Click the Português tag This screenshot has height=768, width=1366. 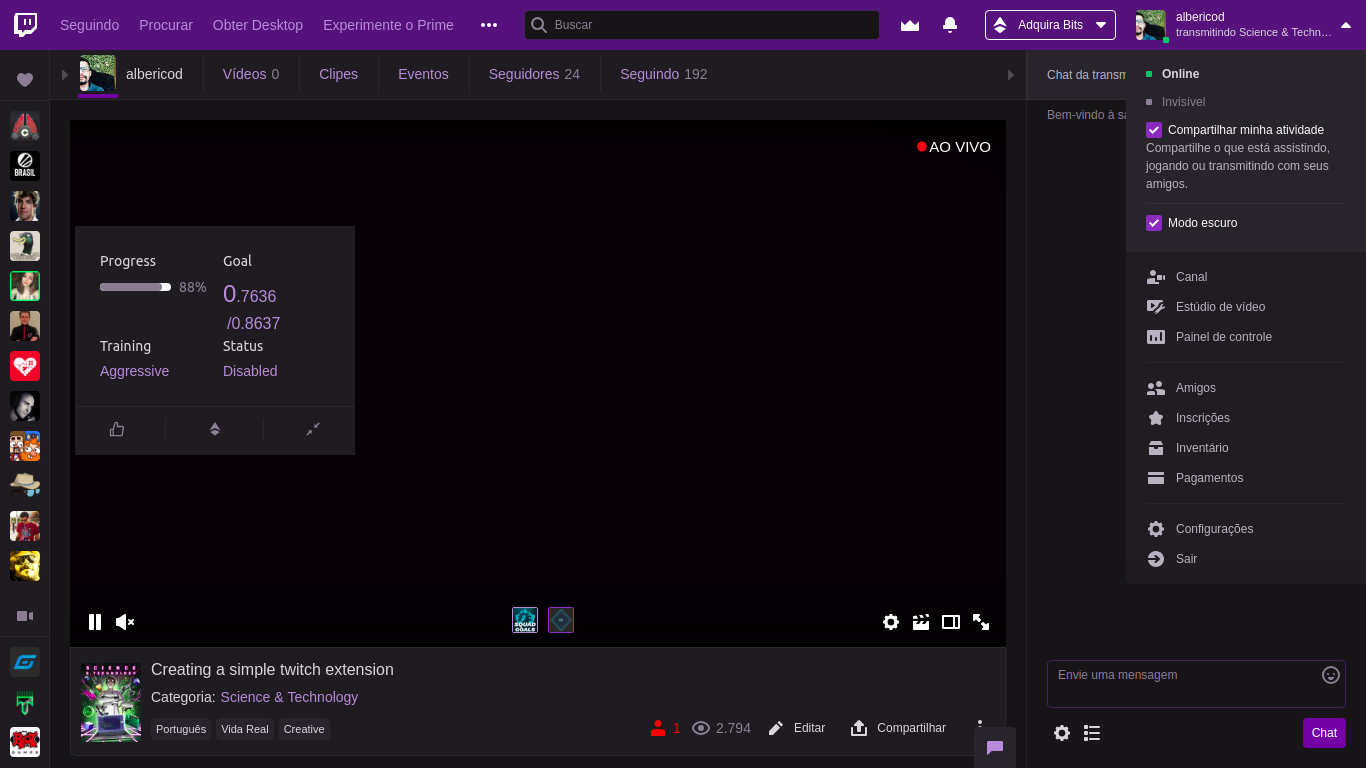(181, 729)
